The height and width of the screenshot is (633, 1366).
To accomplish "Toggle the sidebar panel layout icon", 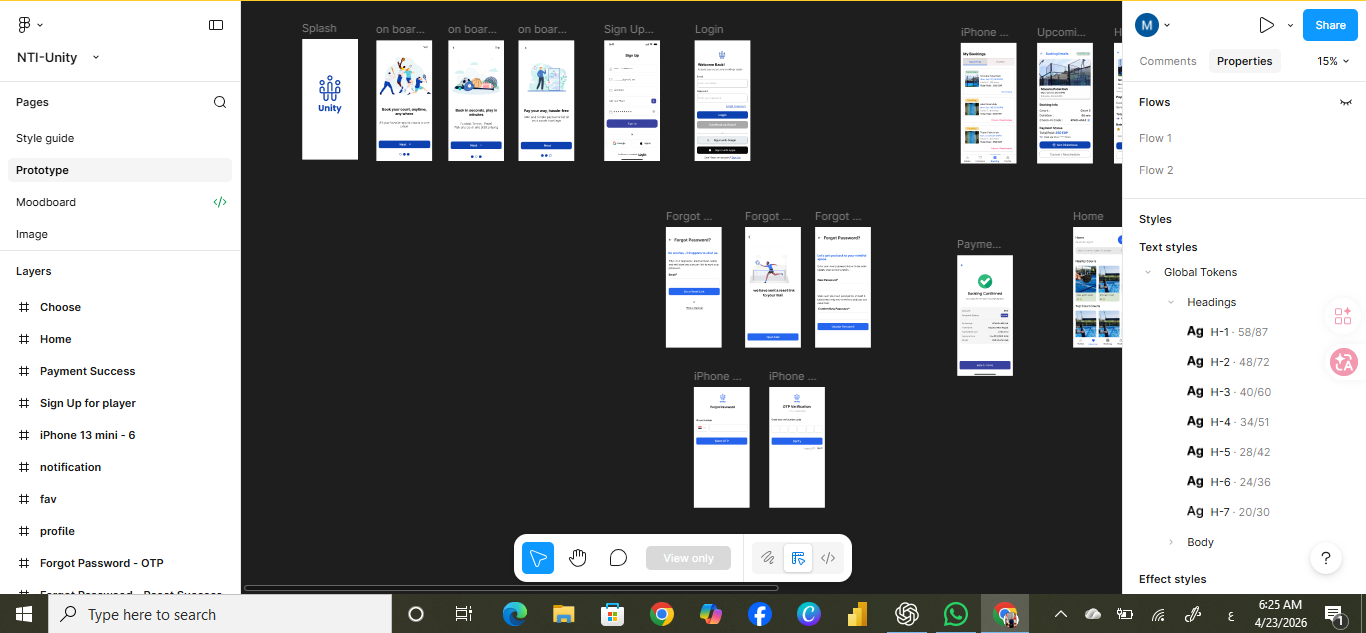I will tap(216, 25).
